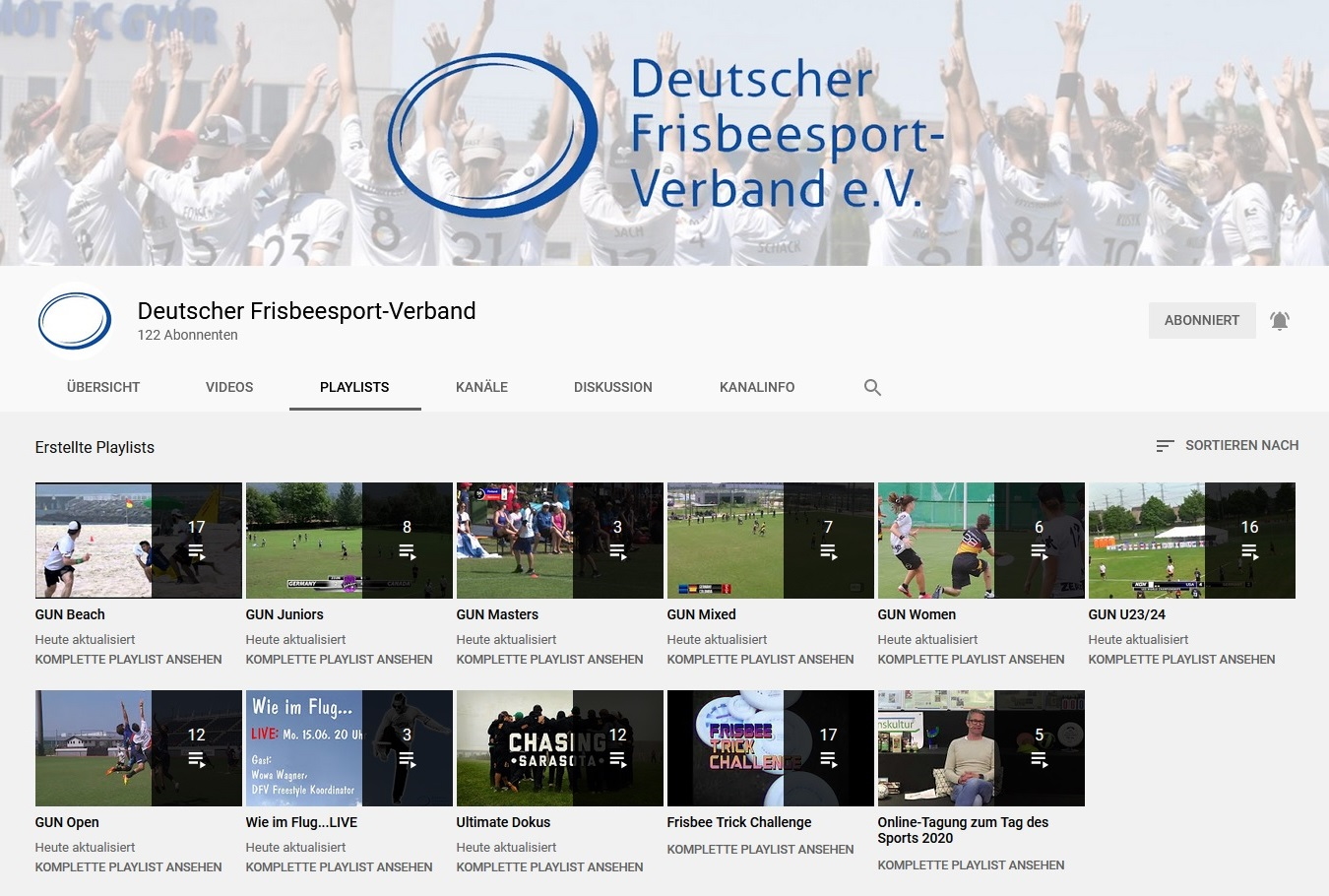Open the Wie im Flug...LIVE thumbnail
This screenshot has width=1329, height=896.
(348, 748)
